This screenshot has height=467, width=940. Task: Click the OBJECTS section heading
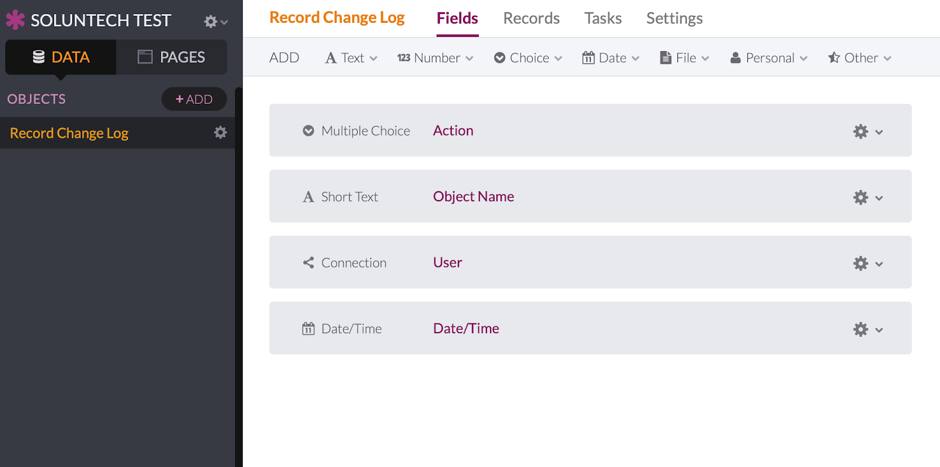[37, 99]
